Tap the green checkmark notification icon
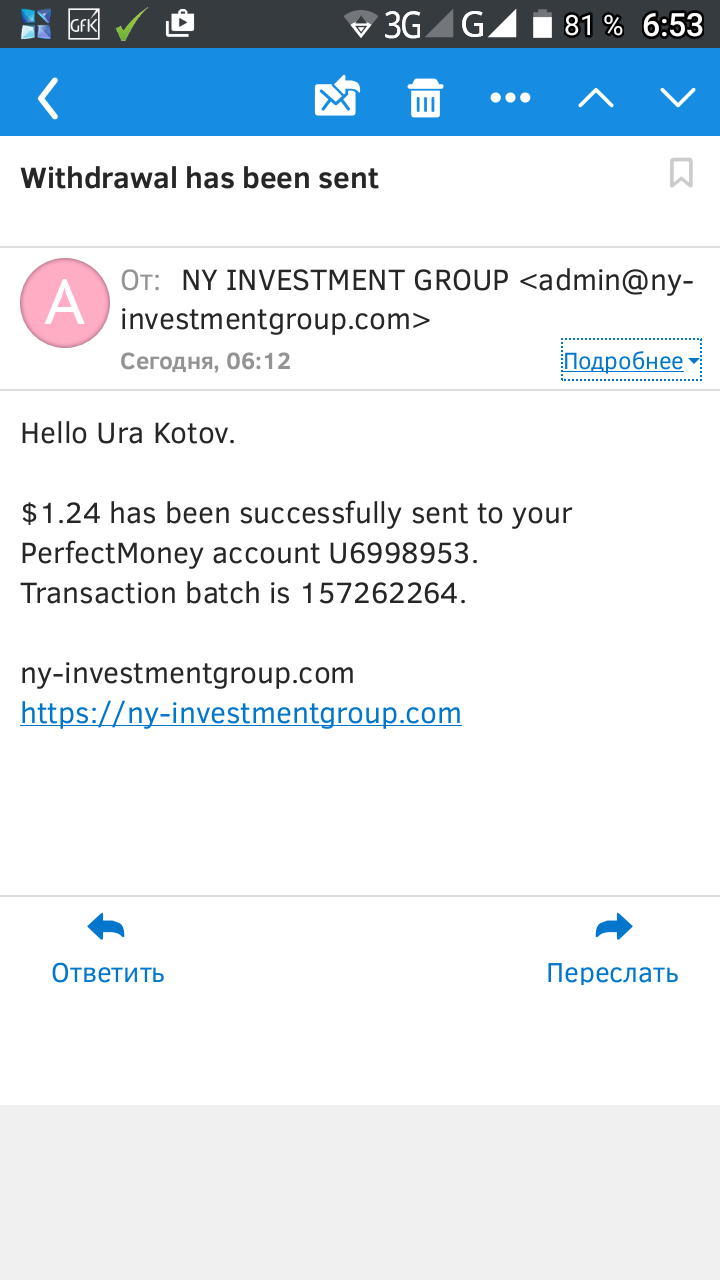The width and height of the screenshot is (720, 1280). tap(131, 24)
